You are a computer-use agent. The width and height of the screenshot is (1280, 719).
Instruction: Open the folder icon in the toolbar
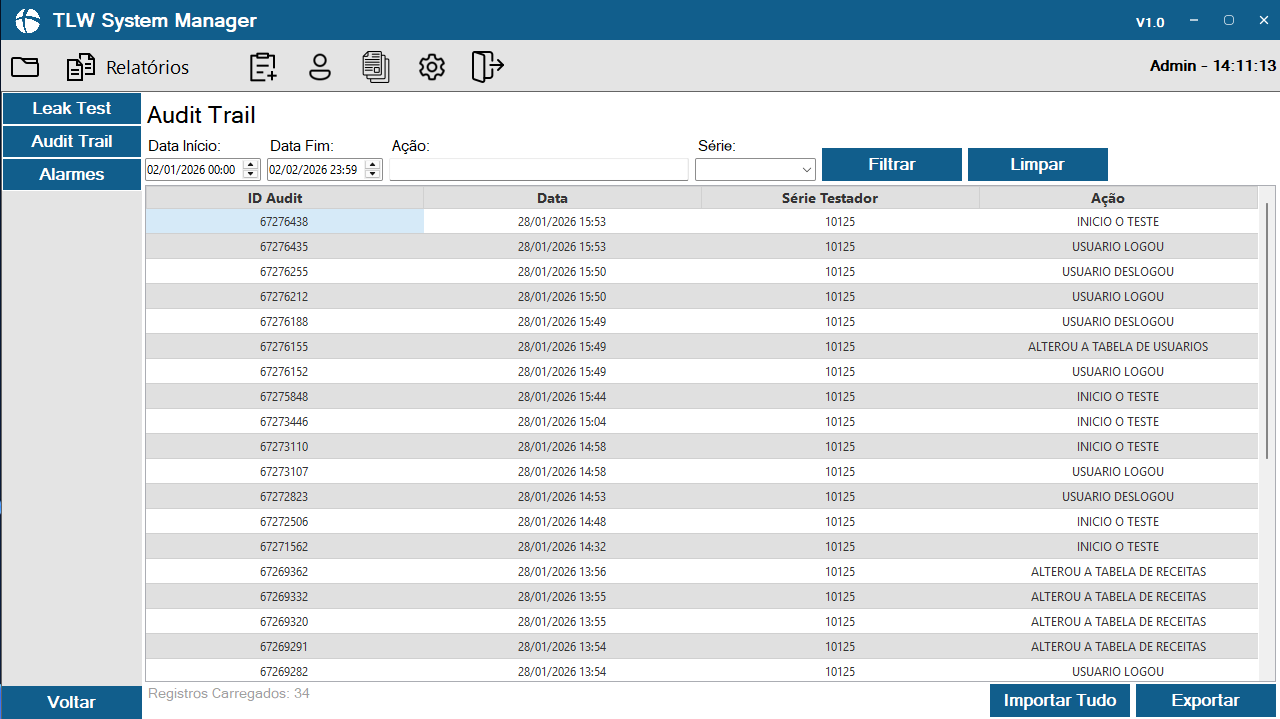pyautogui.click(x=24, y=67)
